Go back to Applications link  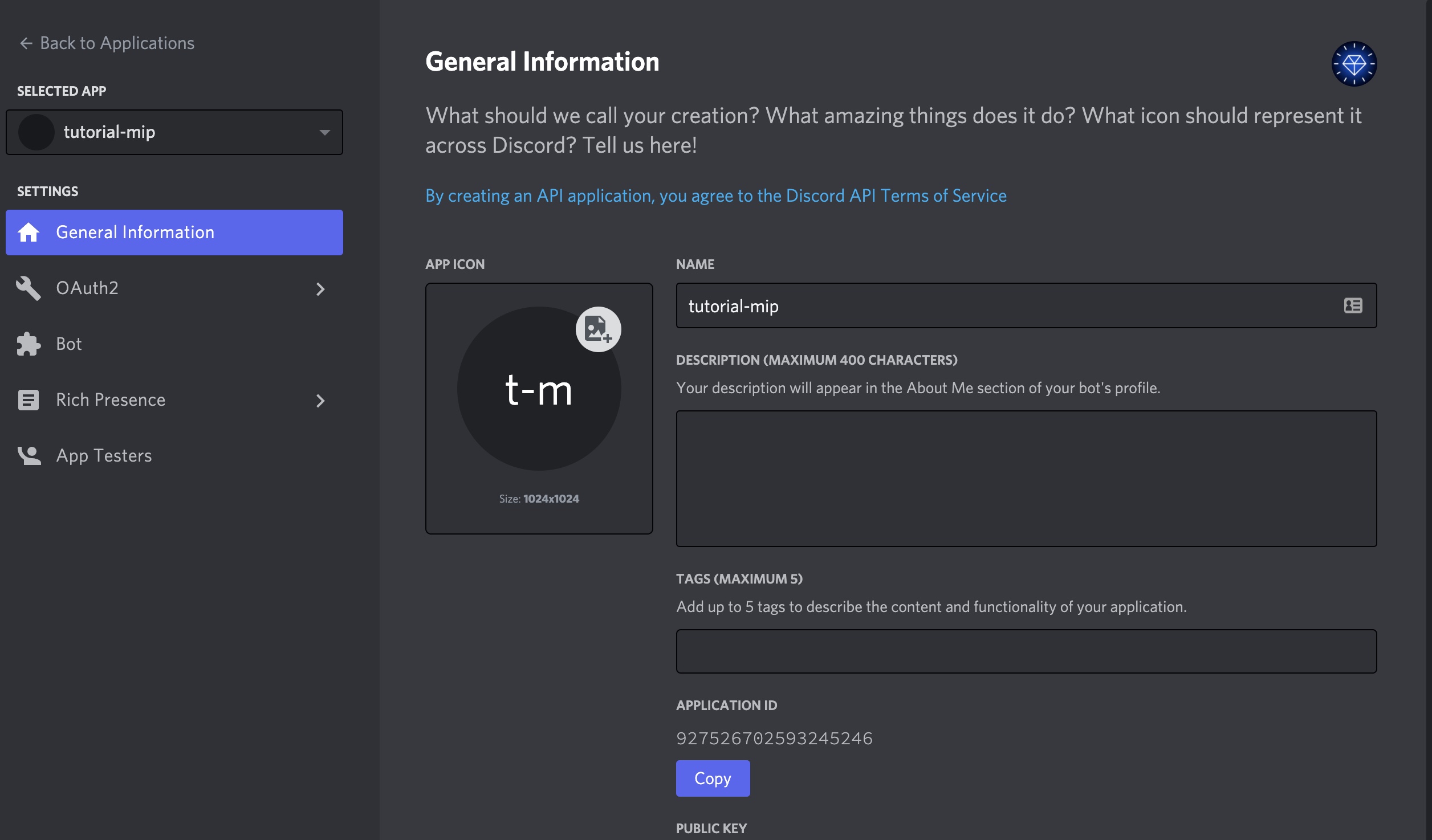coord(107,43)
